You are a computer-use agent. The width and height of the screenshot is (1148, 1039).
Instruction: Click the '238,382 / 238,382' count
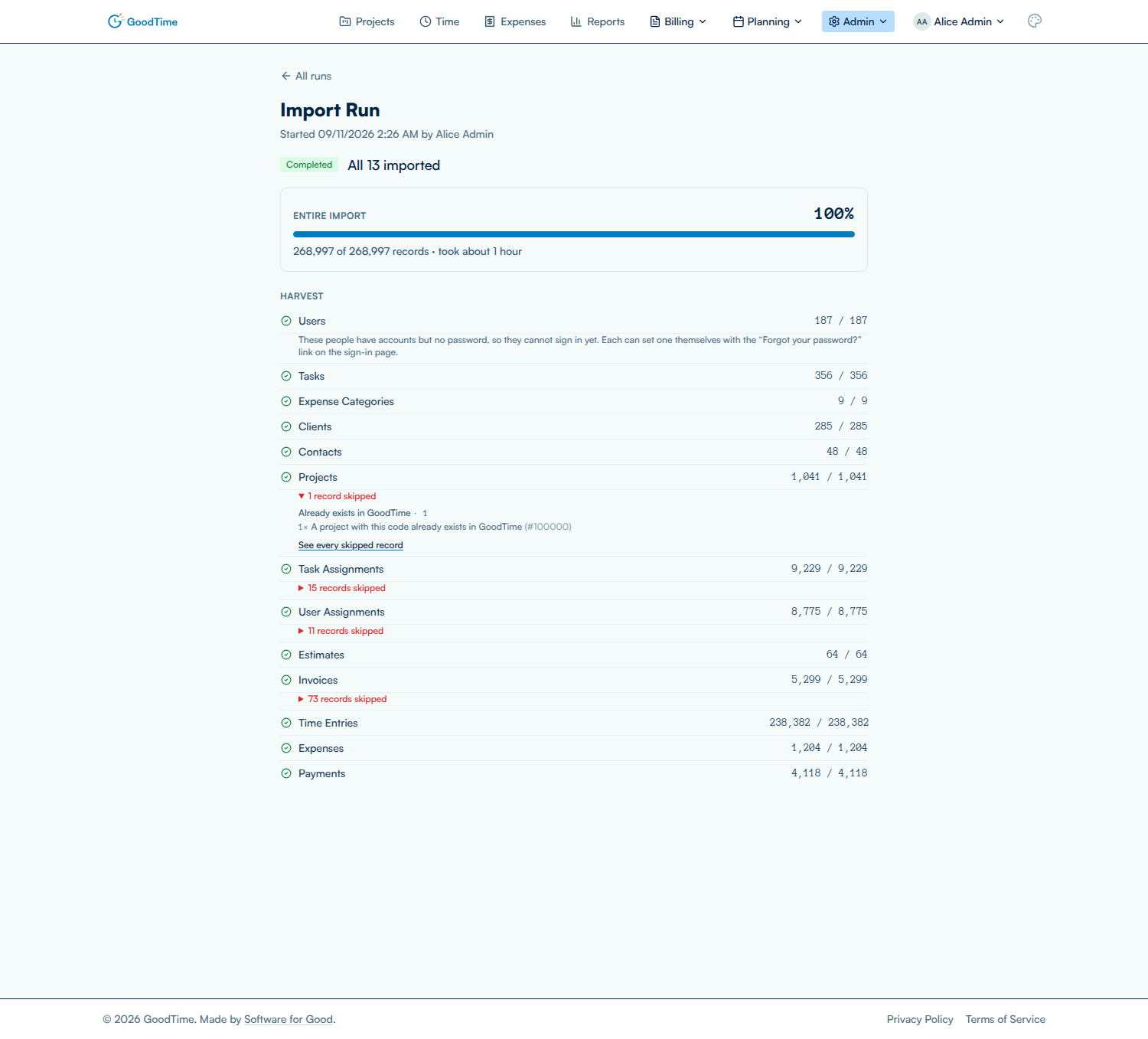click(819, 722)
